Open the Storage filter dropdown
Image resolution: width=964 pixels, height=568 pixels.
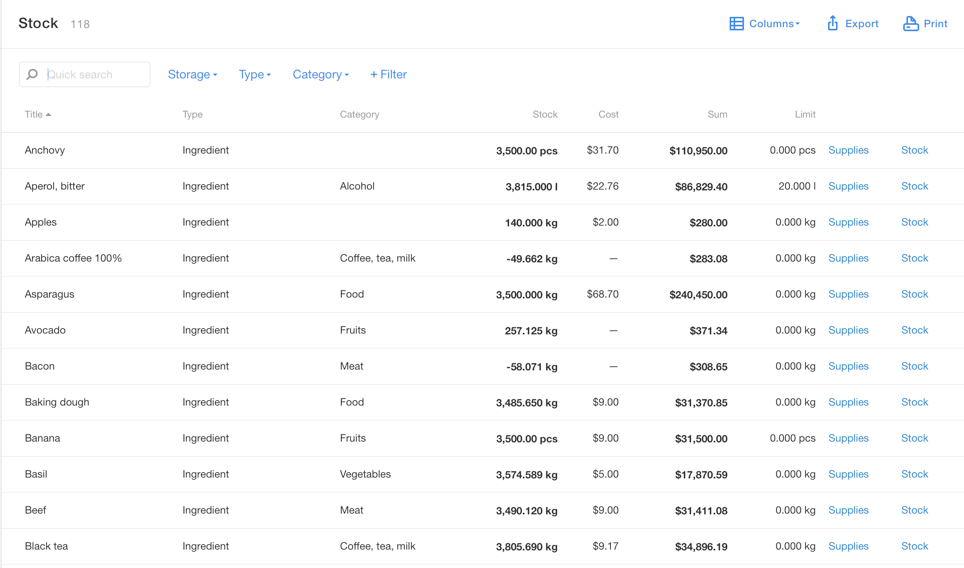pyautogui.click(x=192, y=74)
